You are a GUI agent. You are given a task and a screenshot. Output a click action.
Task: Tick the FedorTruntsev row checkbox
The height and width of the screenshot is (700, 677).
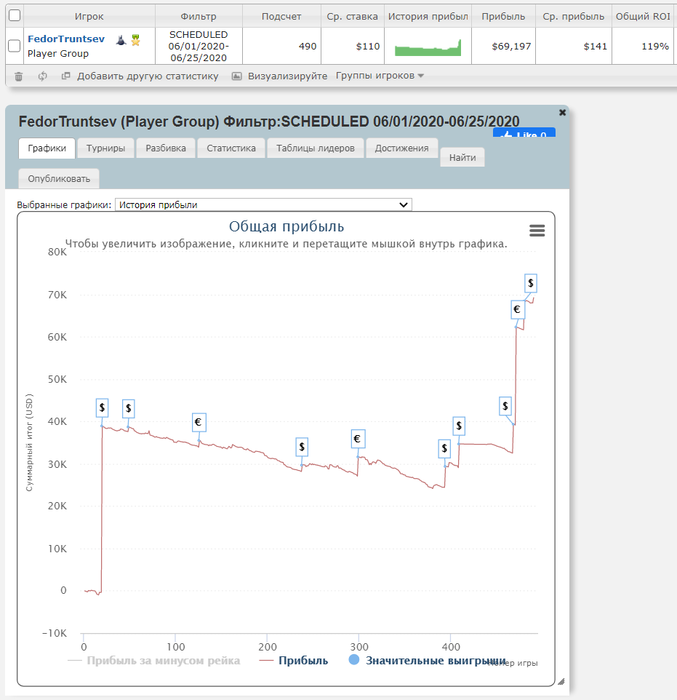(15, 46)
